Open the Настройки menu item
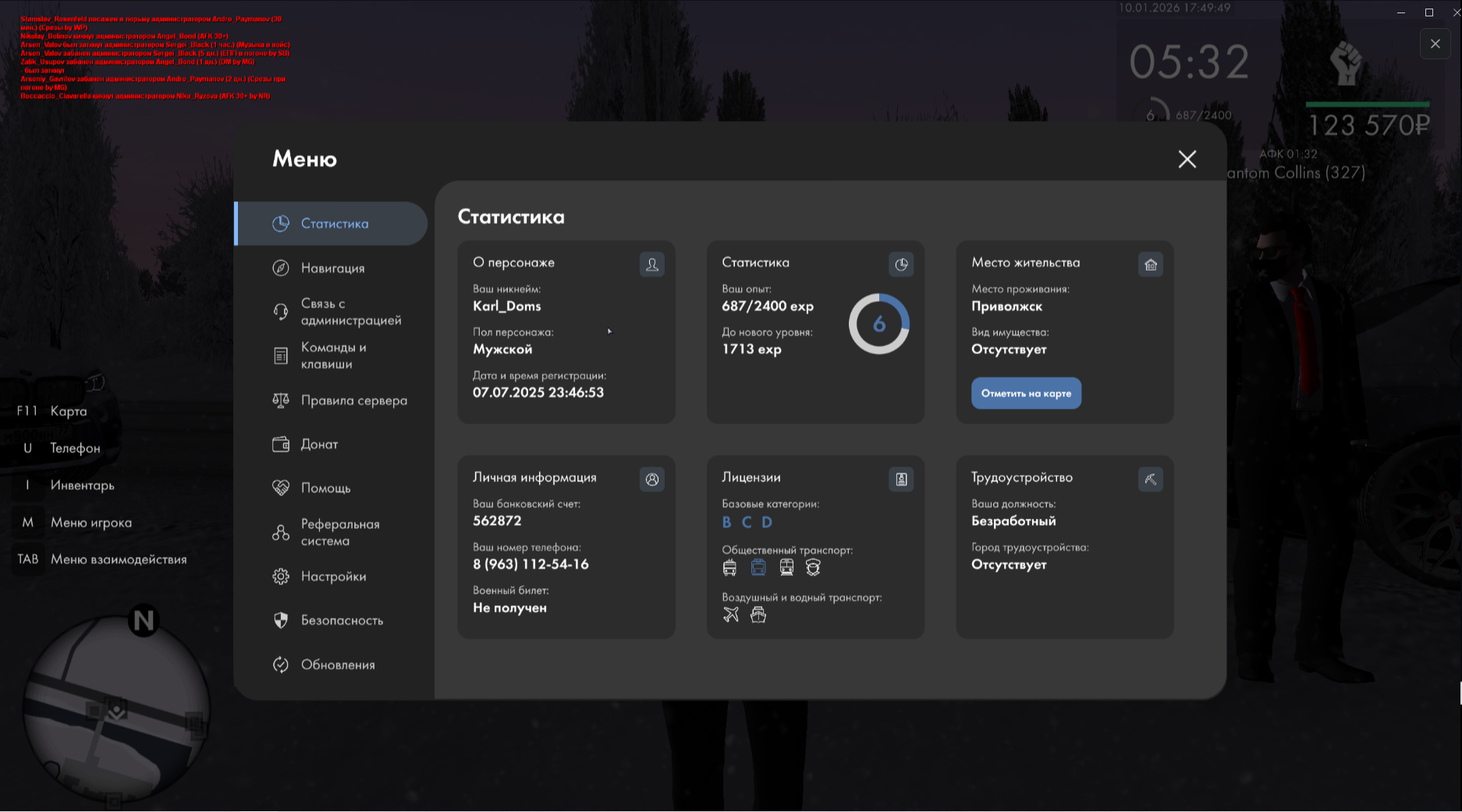This screenshot has width=1462, height=812. pos(333,576)
